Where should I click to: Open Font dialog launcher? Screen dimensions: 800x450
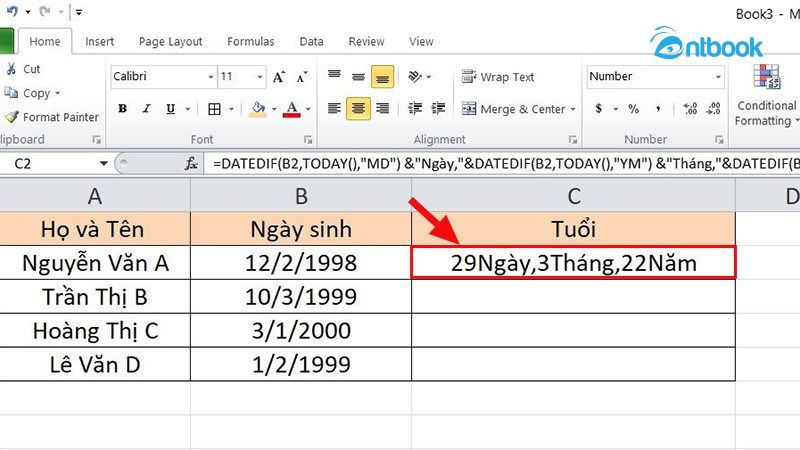(x=308, y=139)
